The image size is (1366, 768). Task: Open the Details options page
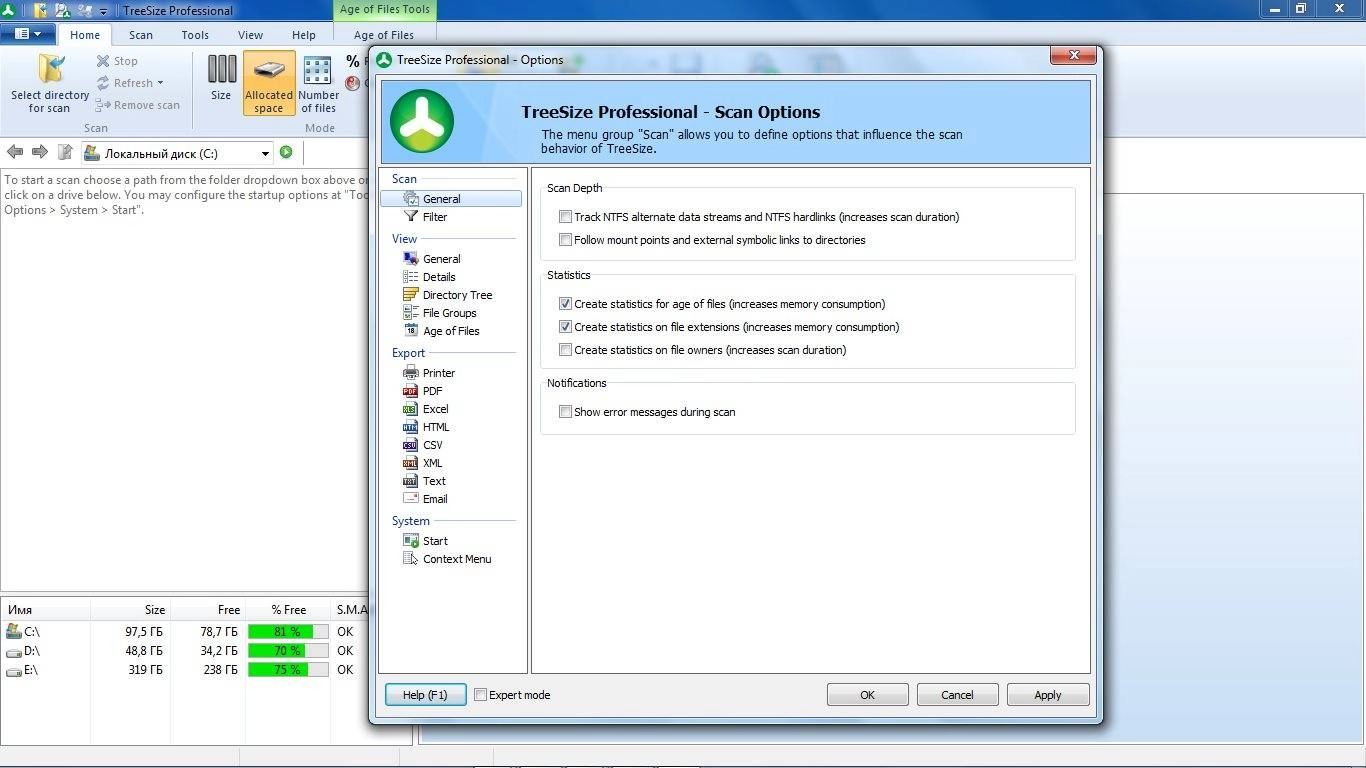(x=438, y=277)
